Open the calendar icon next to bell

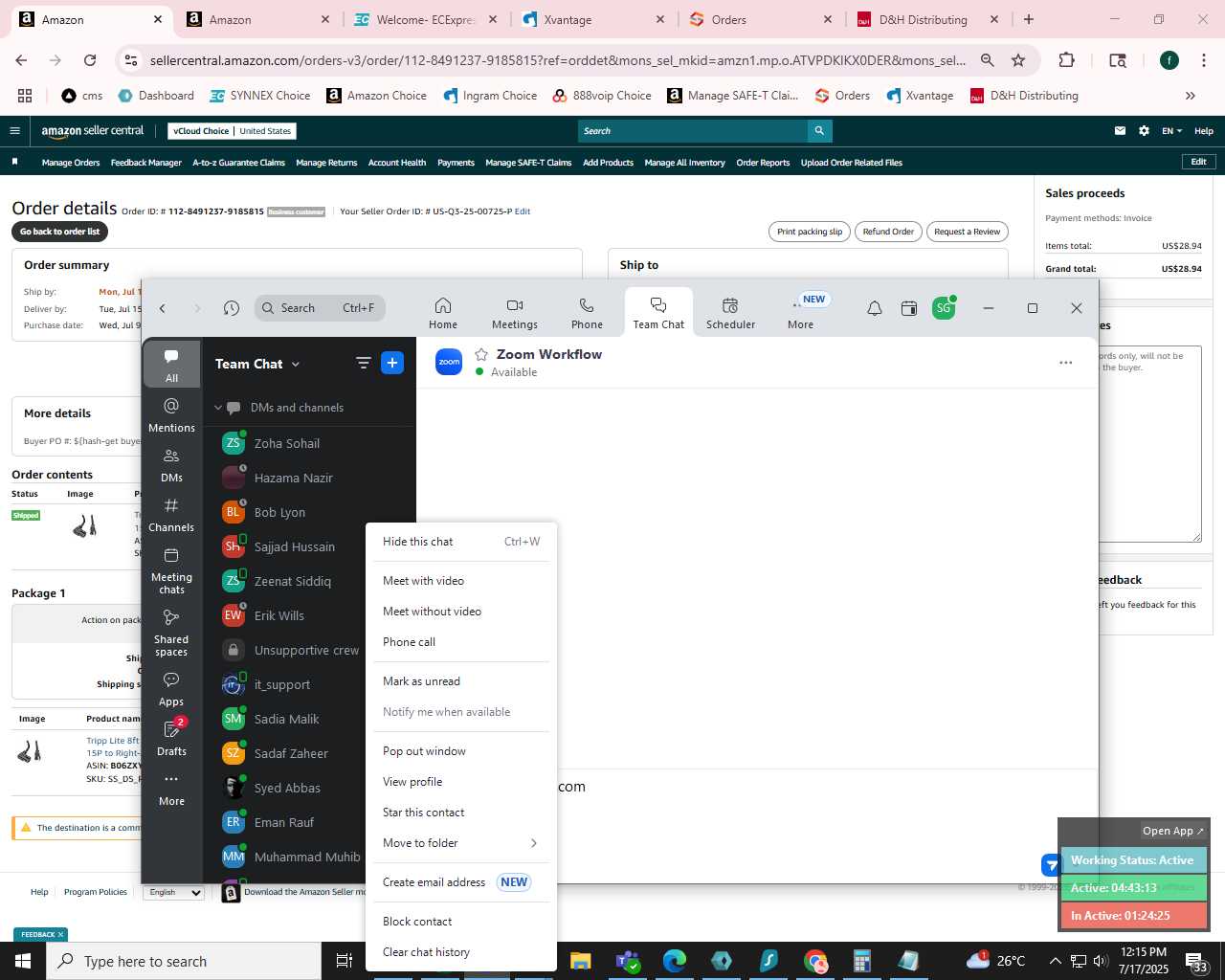(909, 308)
